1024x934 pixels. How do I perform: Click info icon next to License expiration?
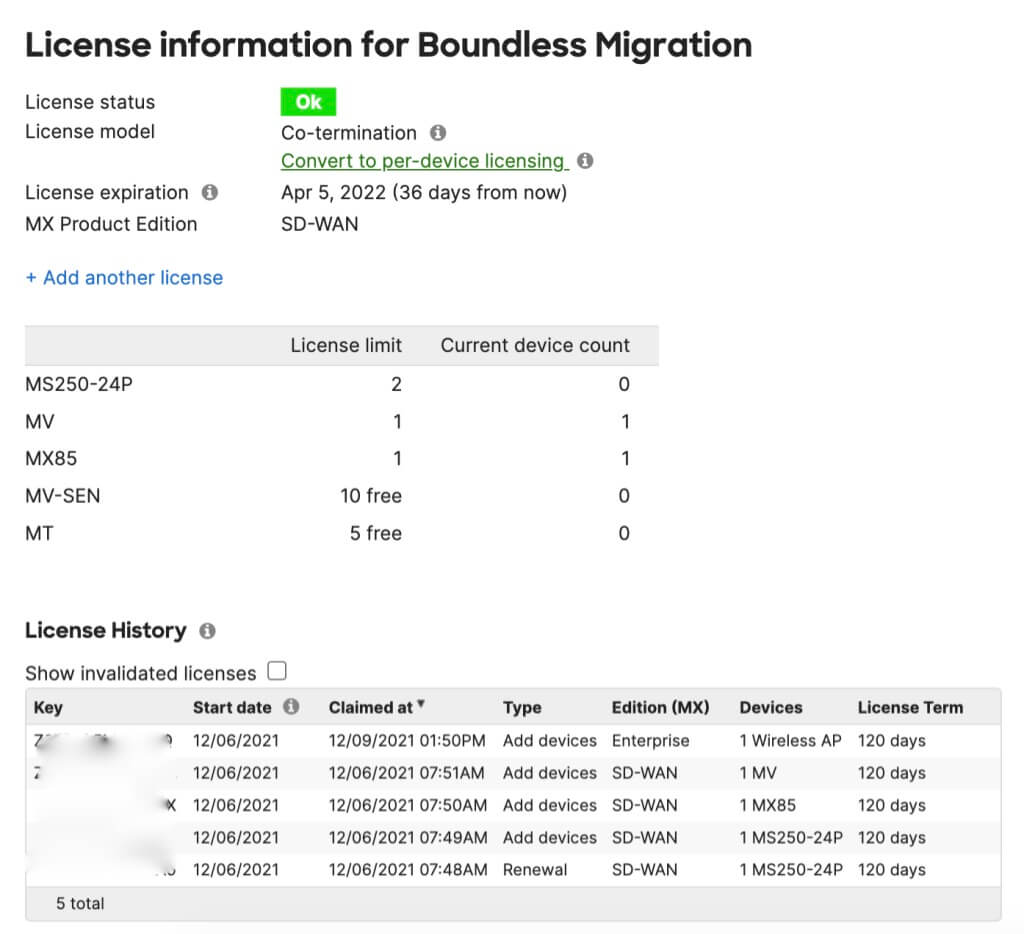coord(210,192)
